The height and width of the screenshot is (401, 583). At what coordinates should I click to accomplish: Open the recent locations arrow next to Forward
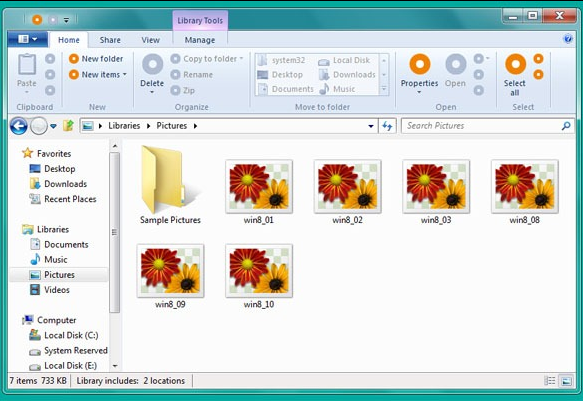(53, 126)
